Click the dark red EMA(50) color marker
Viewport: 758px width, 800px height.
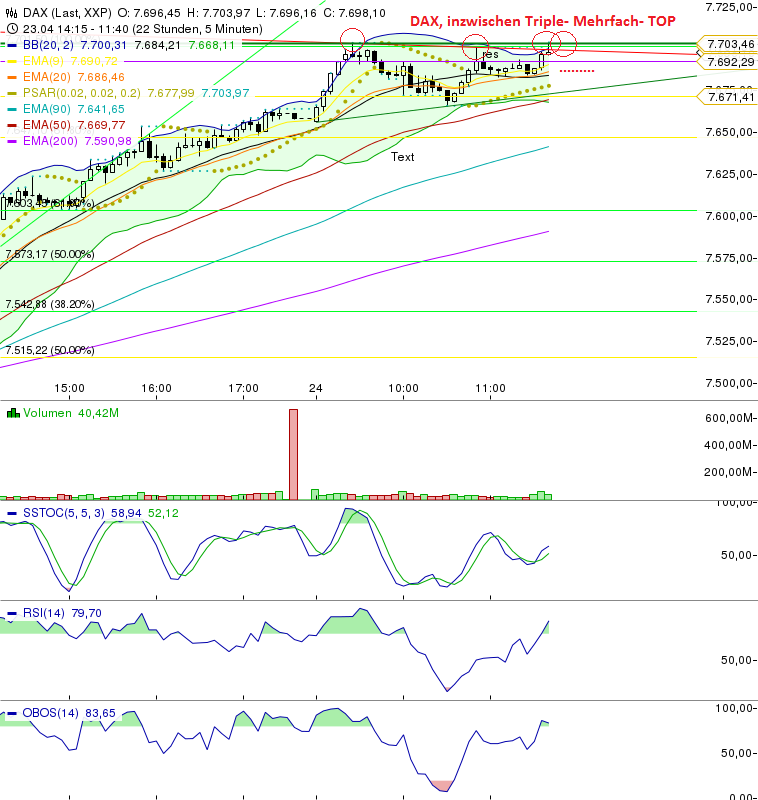pyautogui.click(x=12, y=125)
